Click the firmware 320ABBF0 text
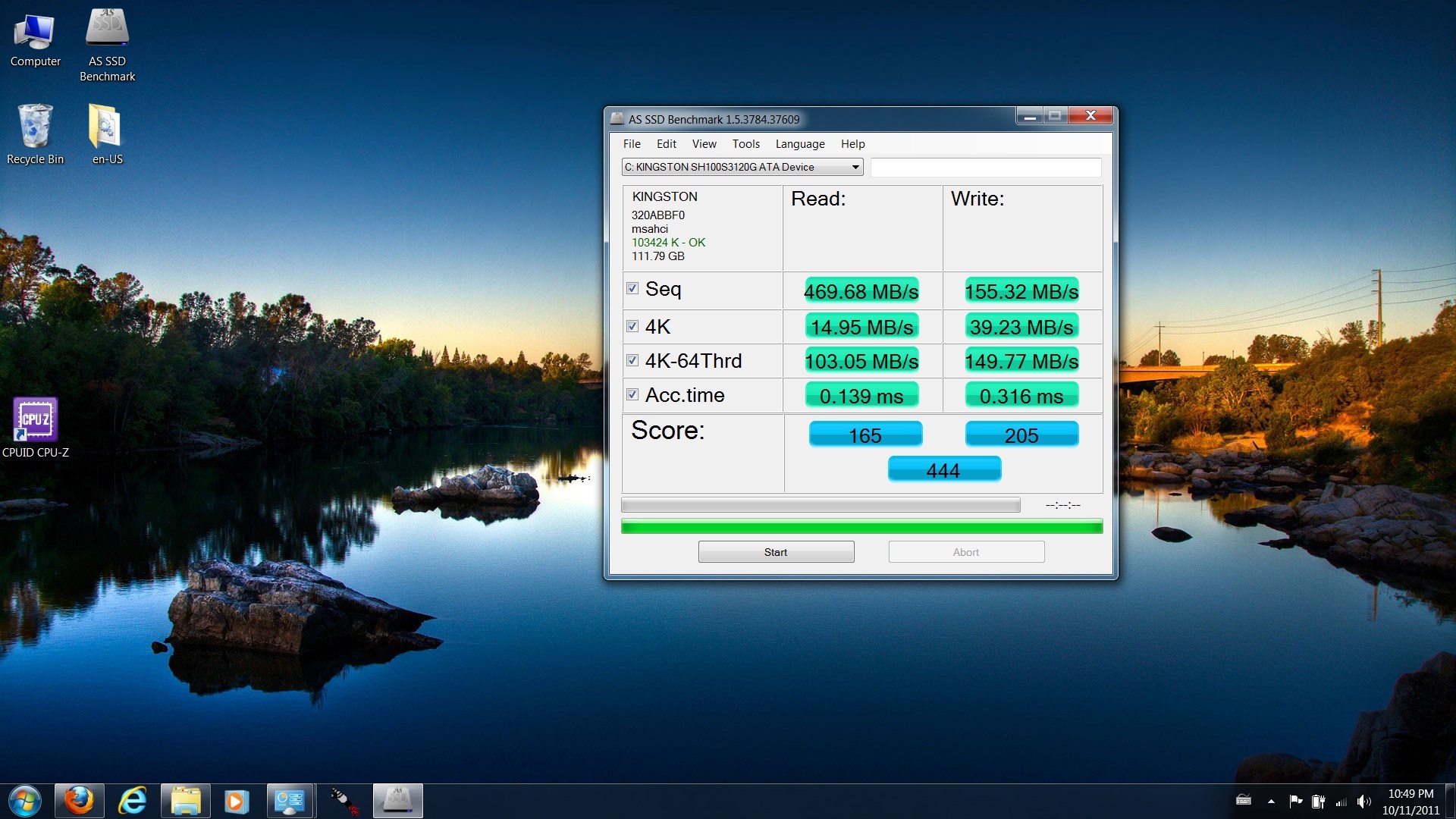Image resolution: width=1456 pixels, height=819 pixels. pos(658,215)
